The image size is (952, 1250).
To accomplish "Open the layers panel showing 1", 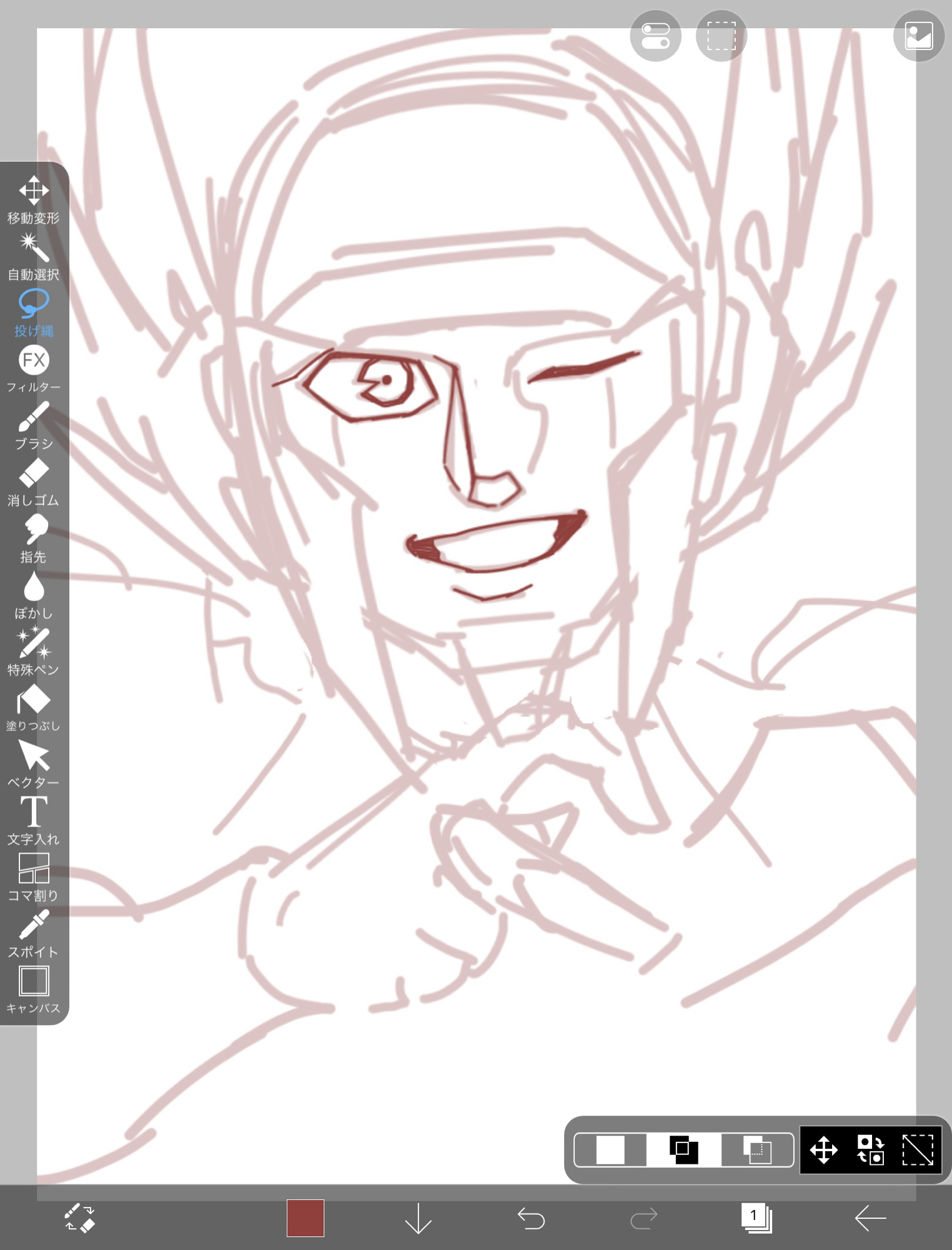I will click(756, 1217).
